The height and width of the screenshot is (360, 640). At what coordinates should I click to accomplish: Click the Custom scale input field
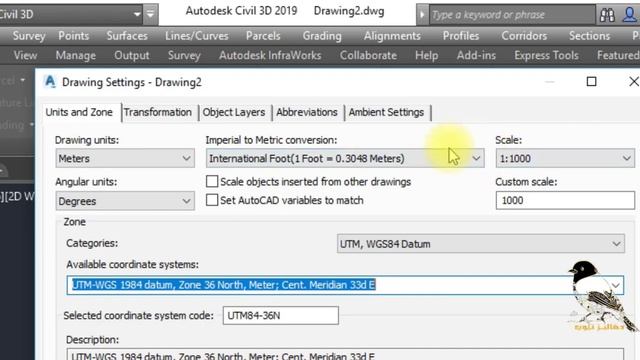[565, 200]
